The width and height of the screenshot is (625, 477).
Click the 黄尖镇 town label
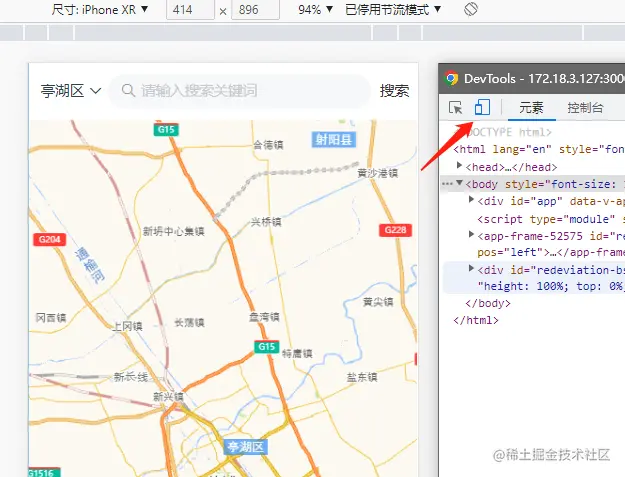tap(378, 302)
